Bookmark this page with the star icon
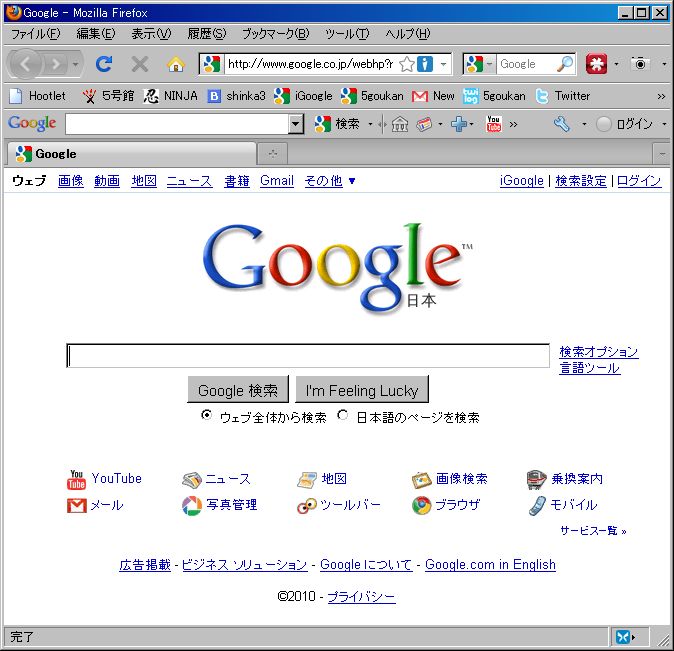The height and width of the screenshot is (651, 674). coord(406,64)
